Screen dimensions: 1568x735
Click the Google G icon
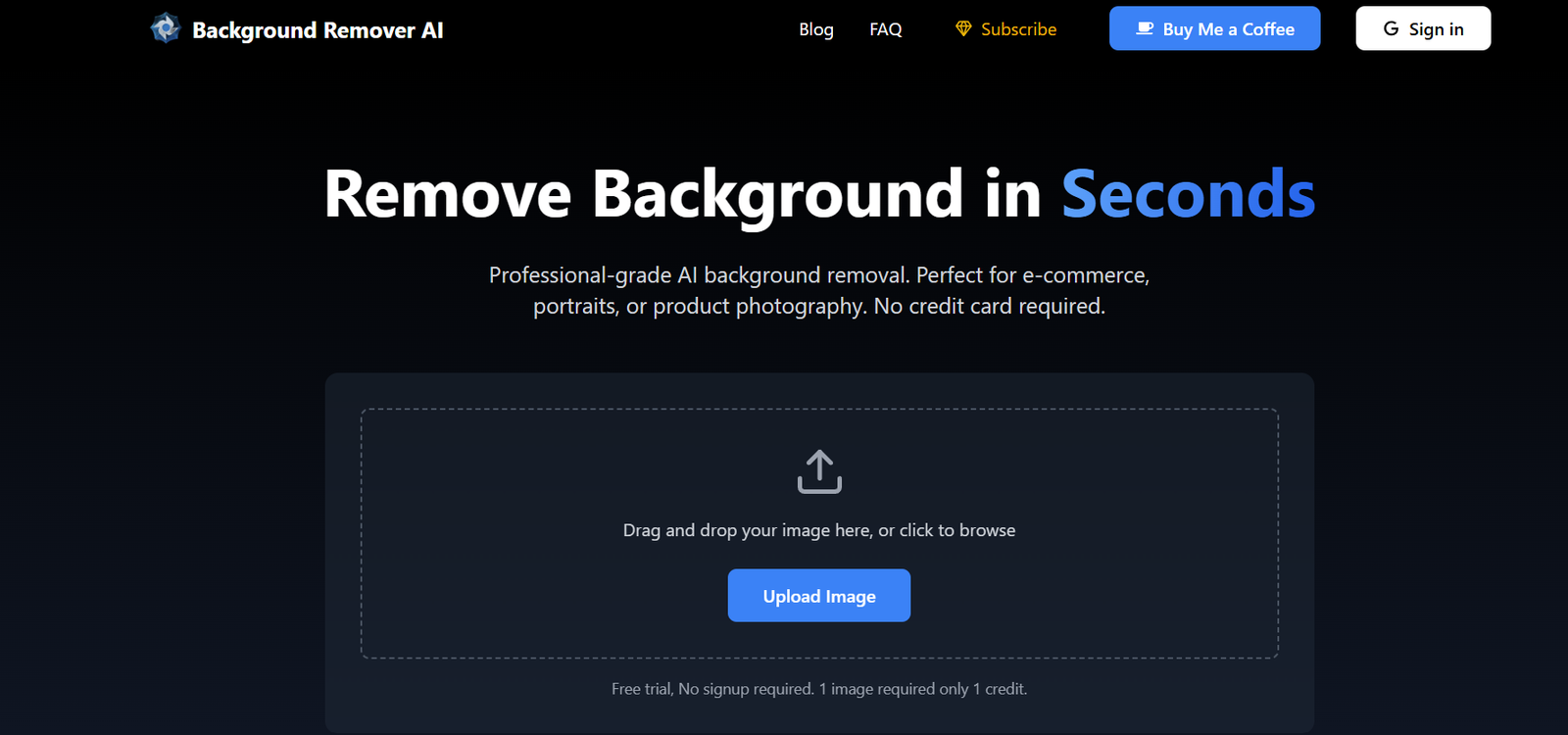[1391, 29]
